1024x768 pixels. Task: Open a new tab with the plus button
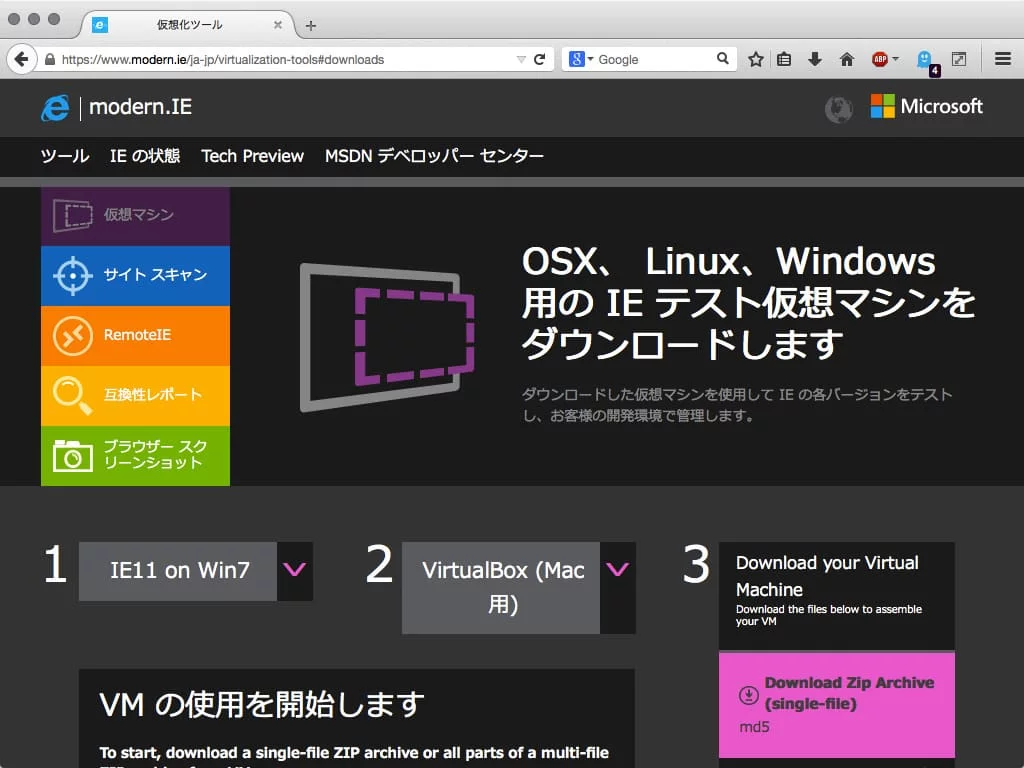[x=311, y=25]
